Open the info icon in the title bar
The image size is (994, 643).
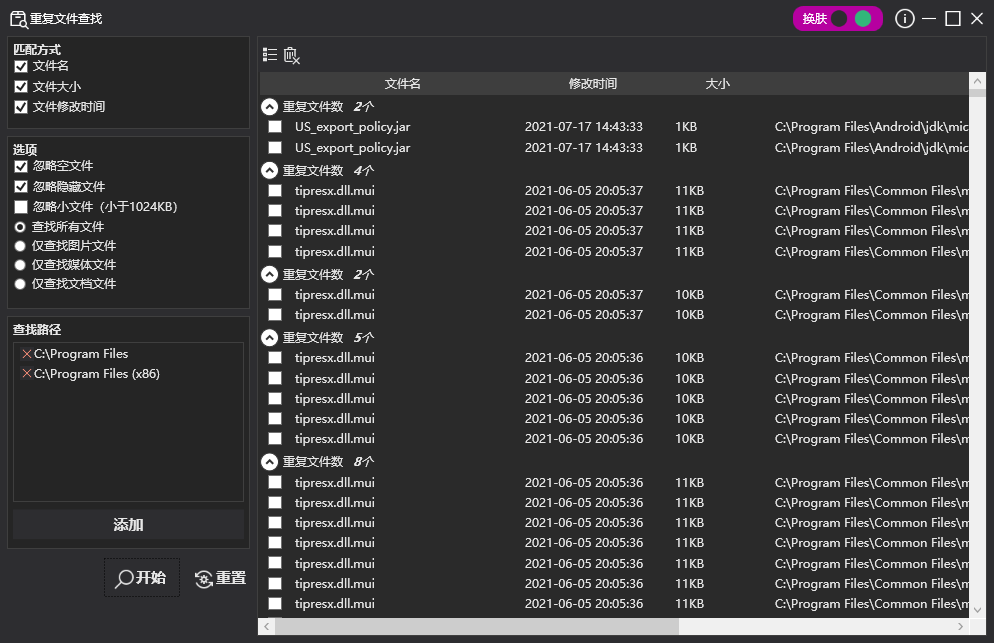pos(904,18)
